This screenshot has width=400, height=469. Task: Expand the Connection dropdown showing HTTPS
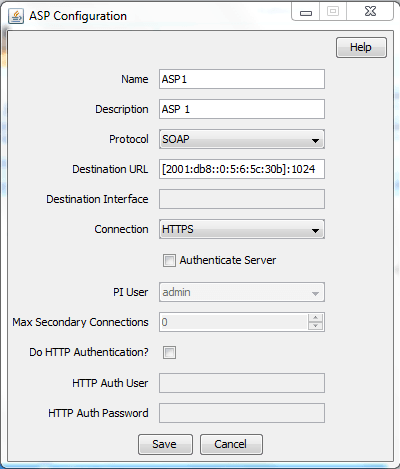[x=242, y=229]
